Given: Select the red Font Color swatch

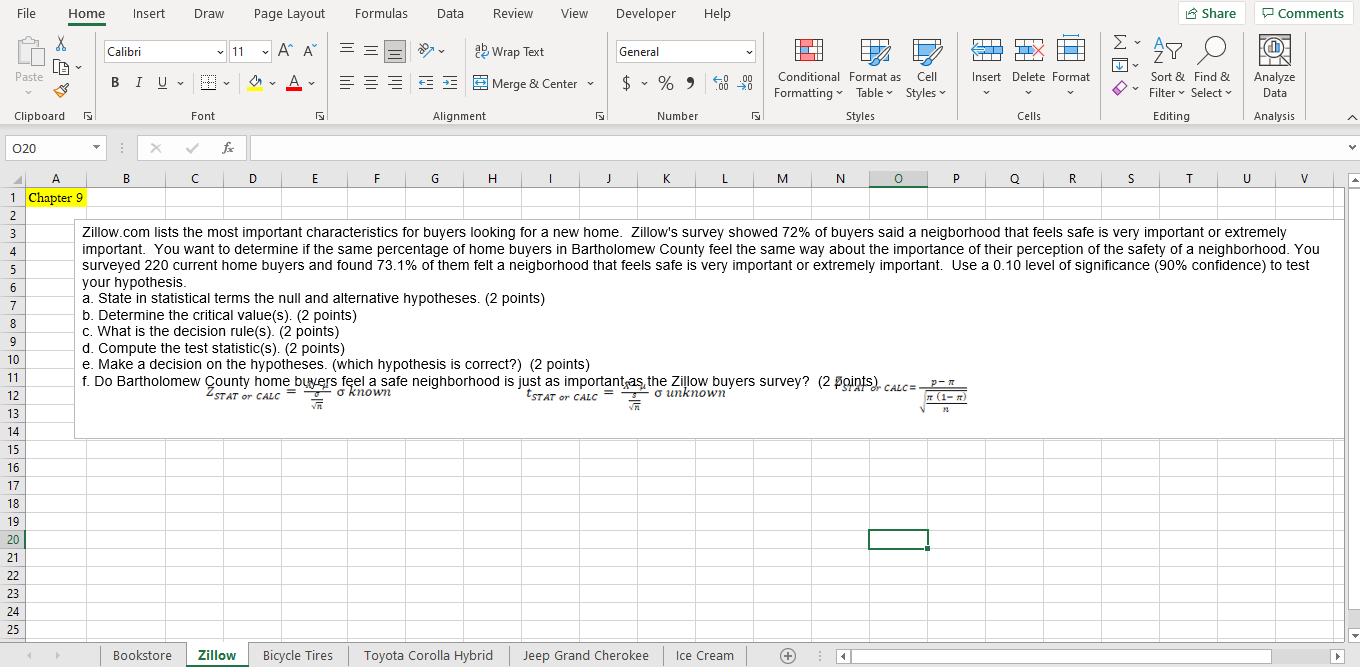Looking at the screenshot, I should point(295,87).
